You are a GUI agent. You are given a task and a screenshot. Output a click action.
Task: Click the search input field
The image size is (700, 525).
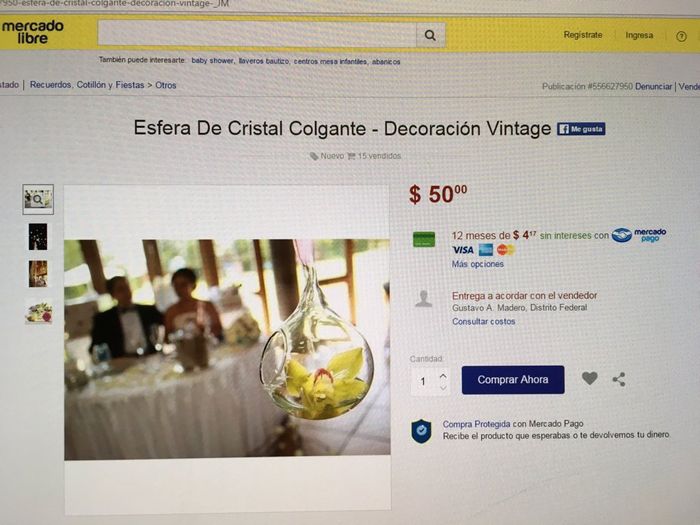coord(257,33)
